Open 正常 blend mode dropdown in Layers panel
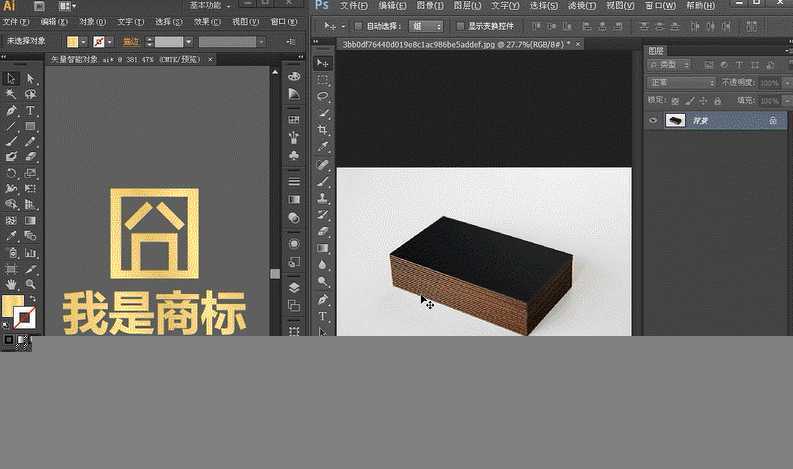 coord(681,82)
